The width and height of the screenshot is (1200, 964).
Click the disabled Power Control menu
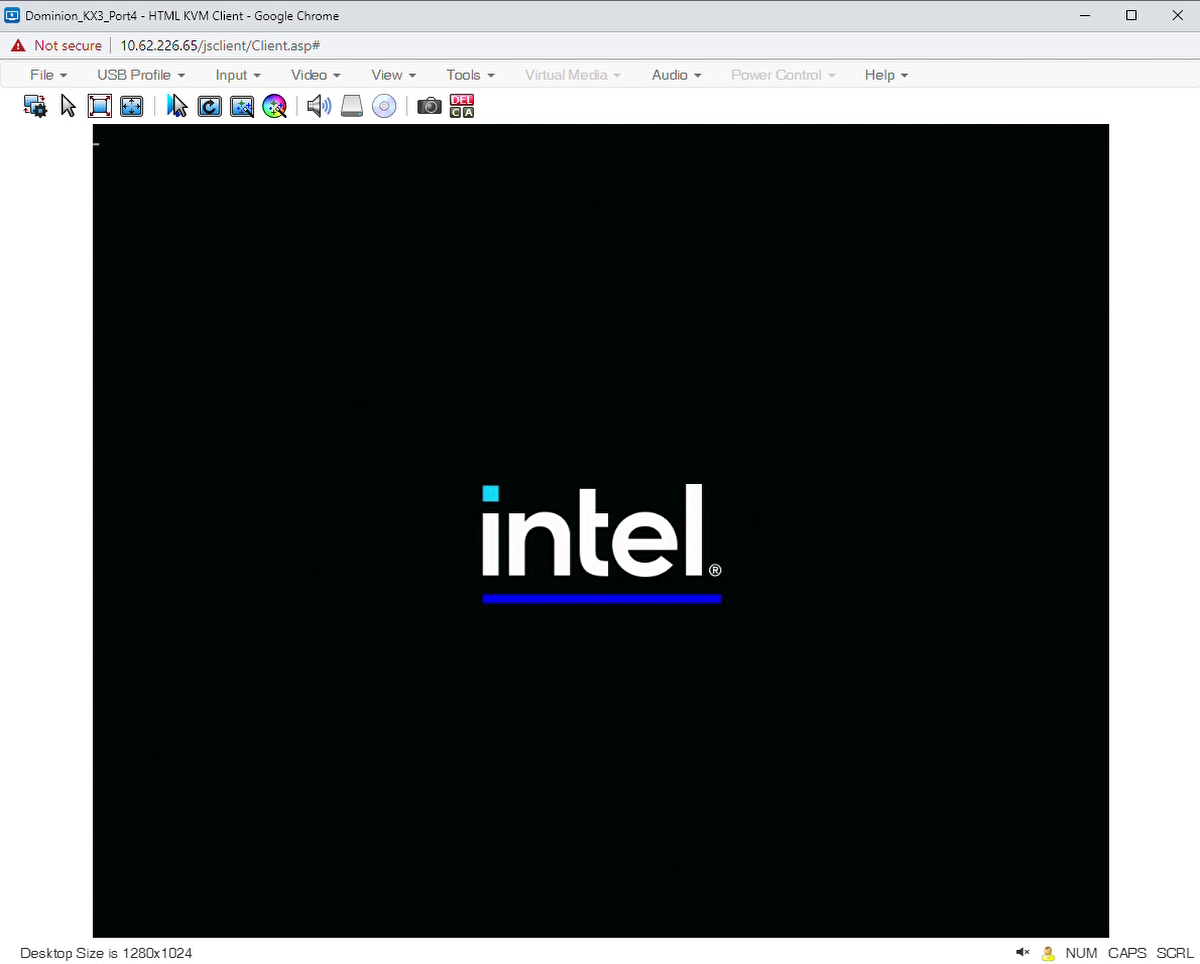tap(784, 75)
